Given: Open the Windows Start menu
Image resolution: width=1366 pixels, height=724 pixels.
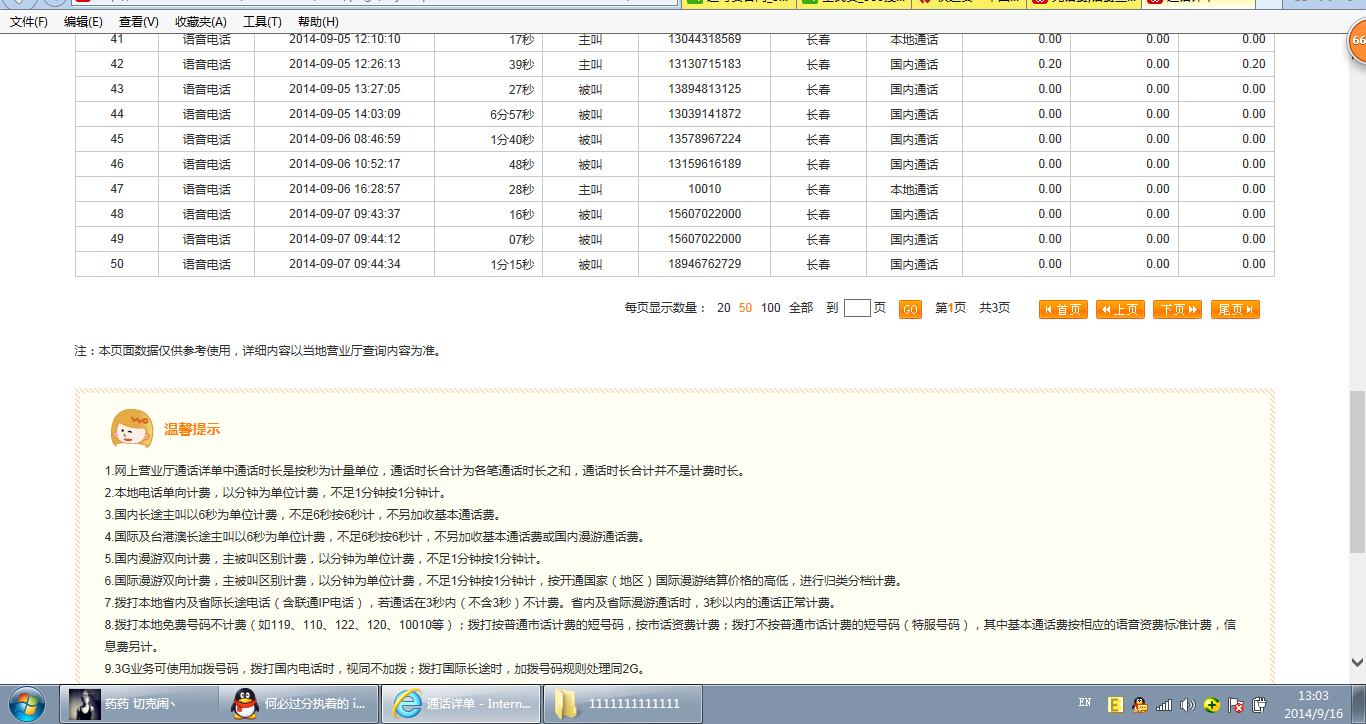Looking at the screenshot, I should (27, 703).
